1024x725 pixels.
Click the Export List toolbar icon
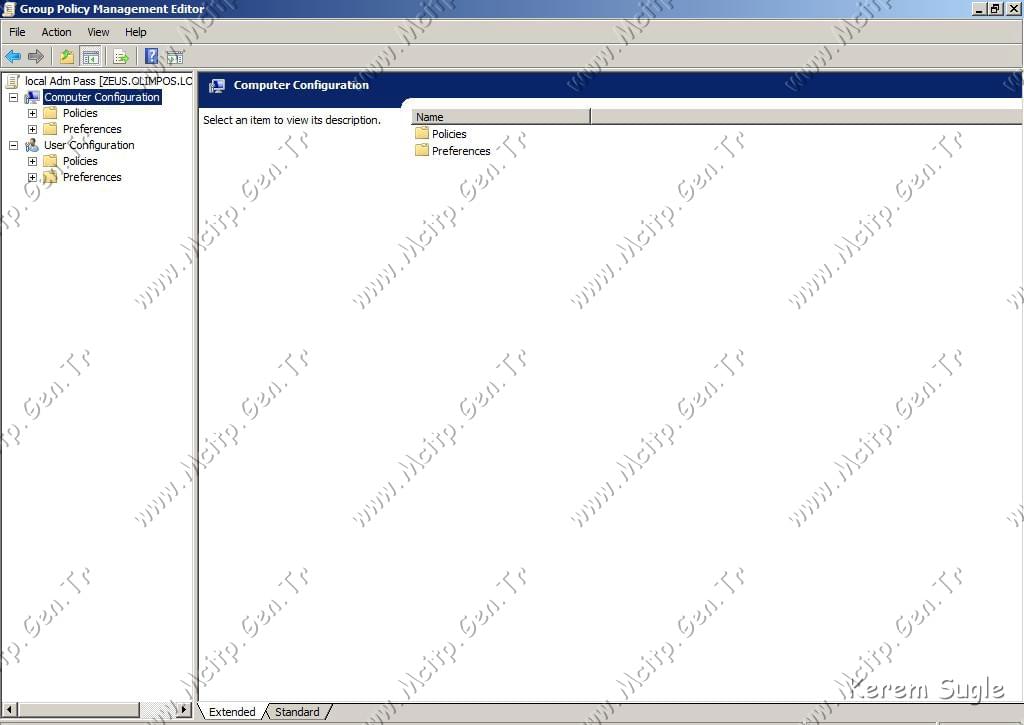click(x=121, y=57)
